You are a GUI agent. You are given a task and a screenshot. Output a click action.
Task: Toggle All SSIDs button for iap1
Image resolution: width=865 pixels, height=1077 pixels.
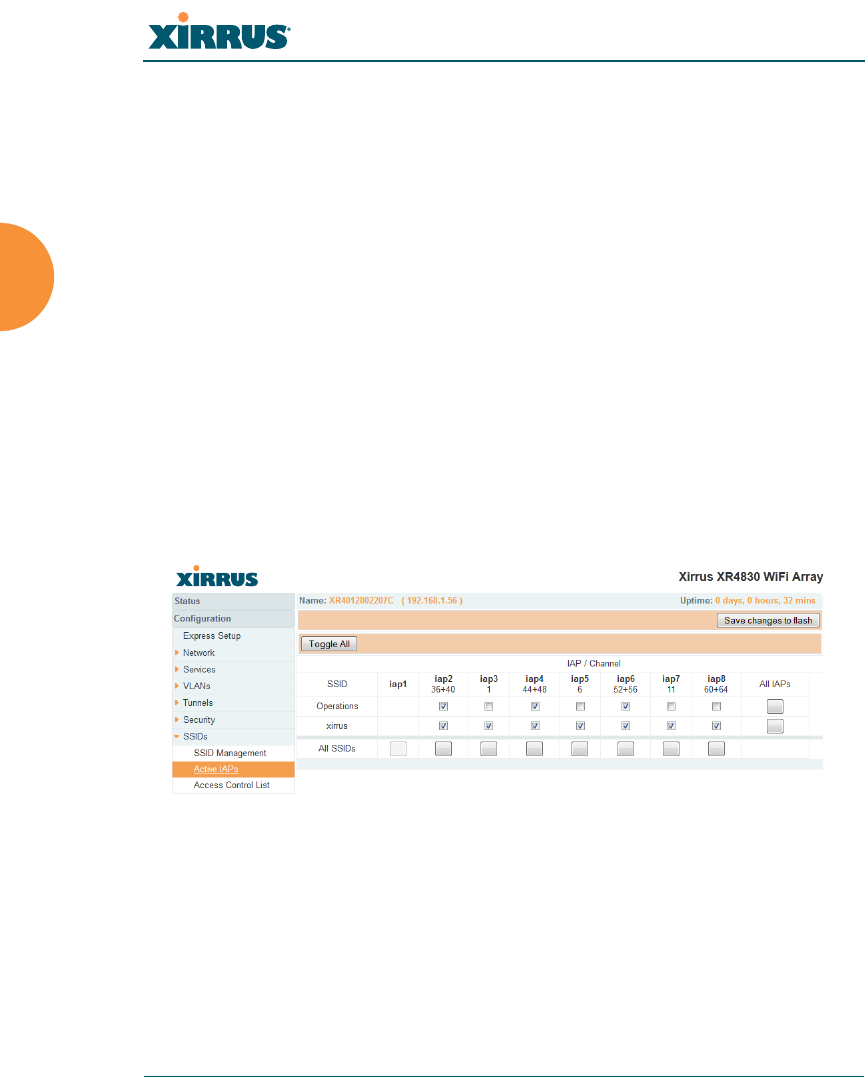398,749
